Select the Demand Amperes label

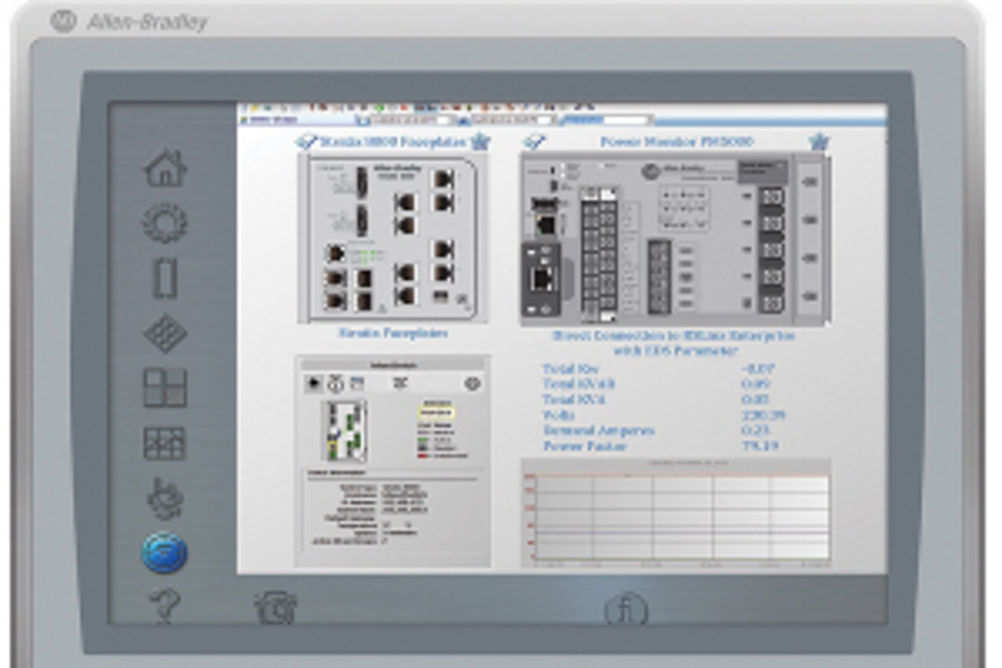[x=599, y=430]
